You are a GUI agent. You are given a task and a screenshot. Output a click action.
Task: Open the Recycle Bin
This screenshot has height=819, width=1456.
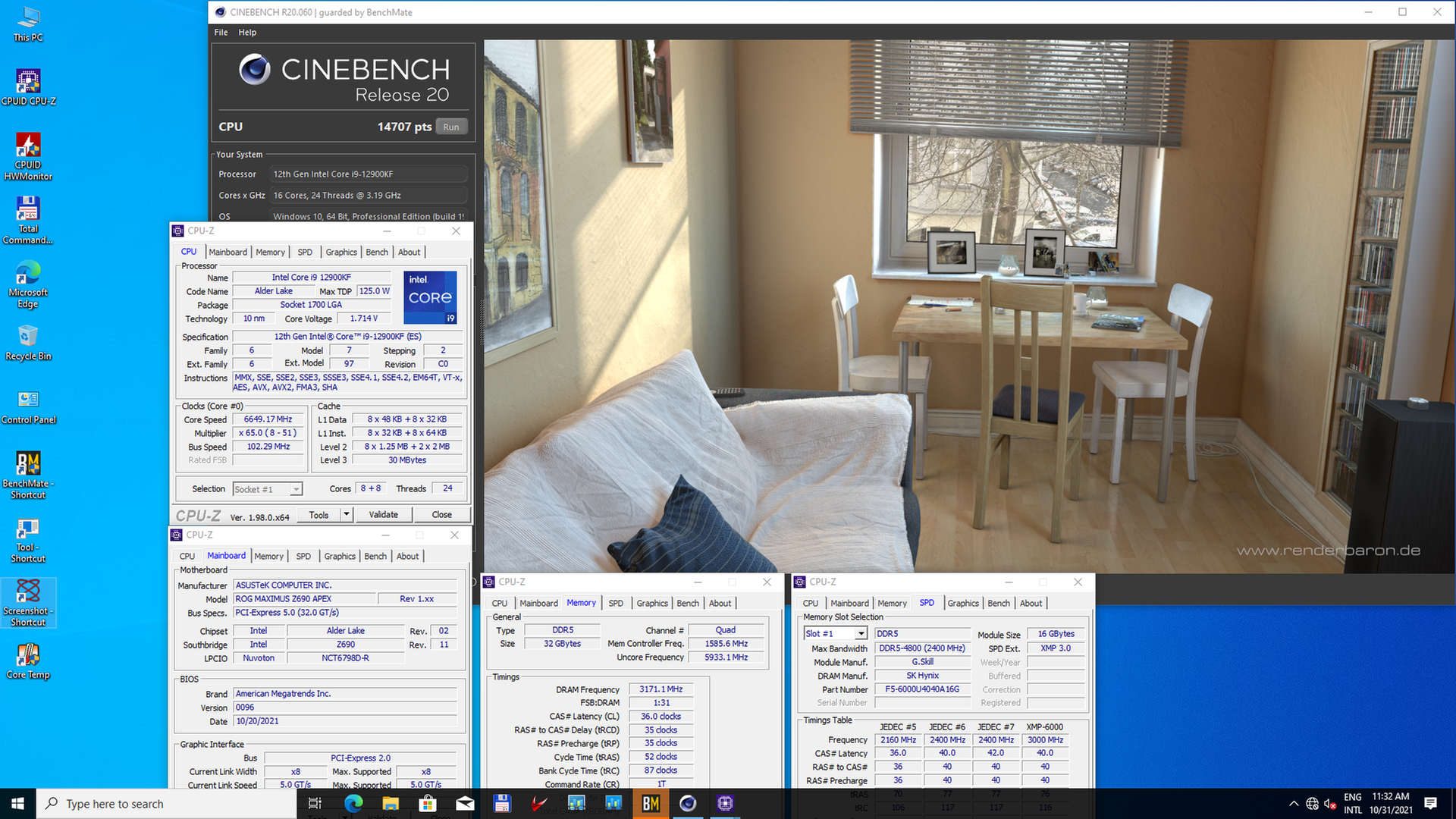pos(28,343)
